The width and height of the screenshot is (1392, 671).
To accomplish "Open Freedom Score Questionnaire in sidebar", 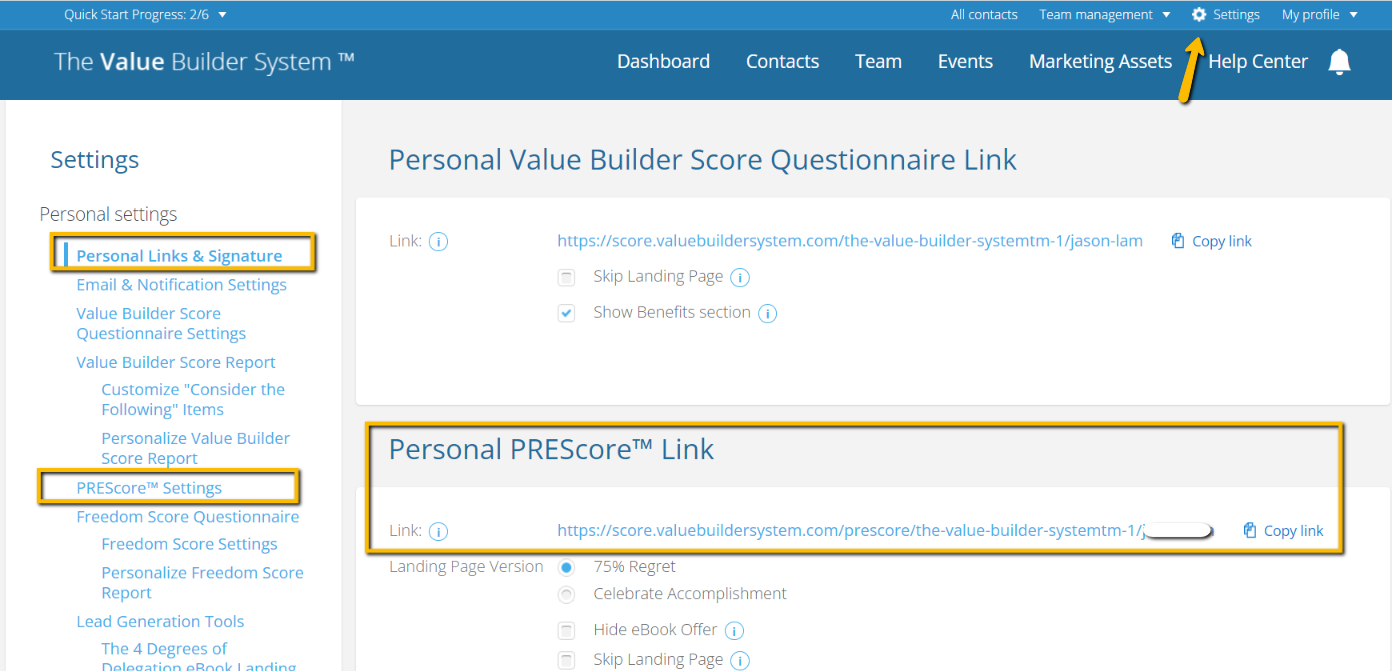I will (x=188, y=517).
